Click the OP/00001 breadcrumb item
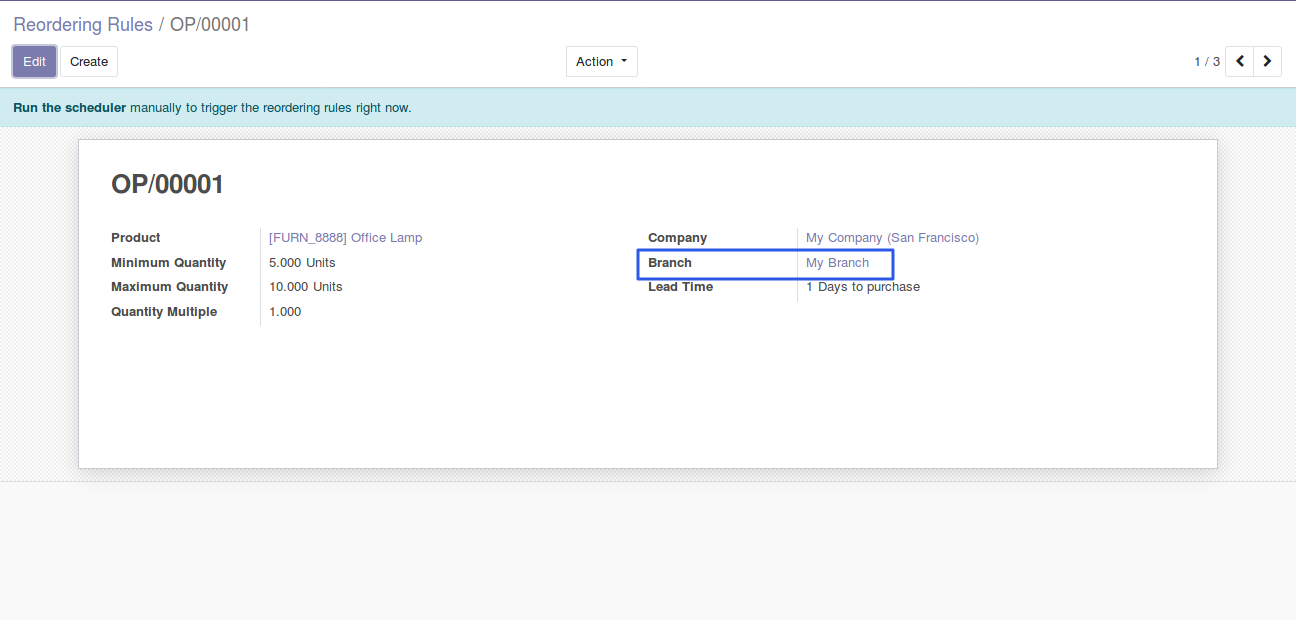 210,24
